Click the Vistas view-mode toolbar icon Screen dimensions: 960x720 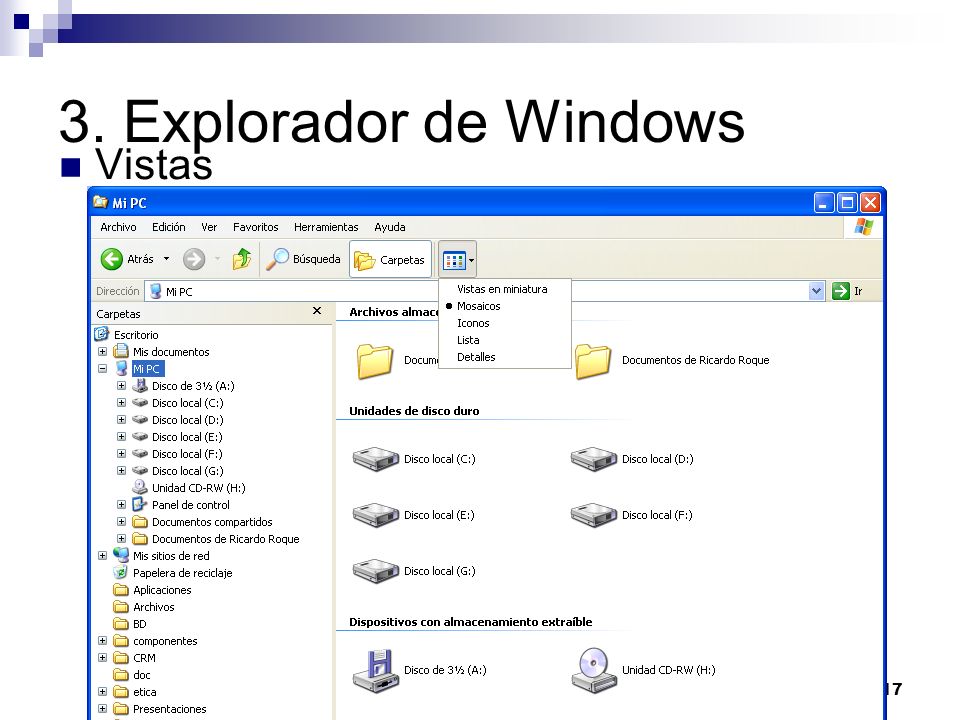click(x=454, y=260)
